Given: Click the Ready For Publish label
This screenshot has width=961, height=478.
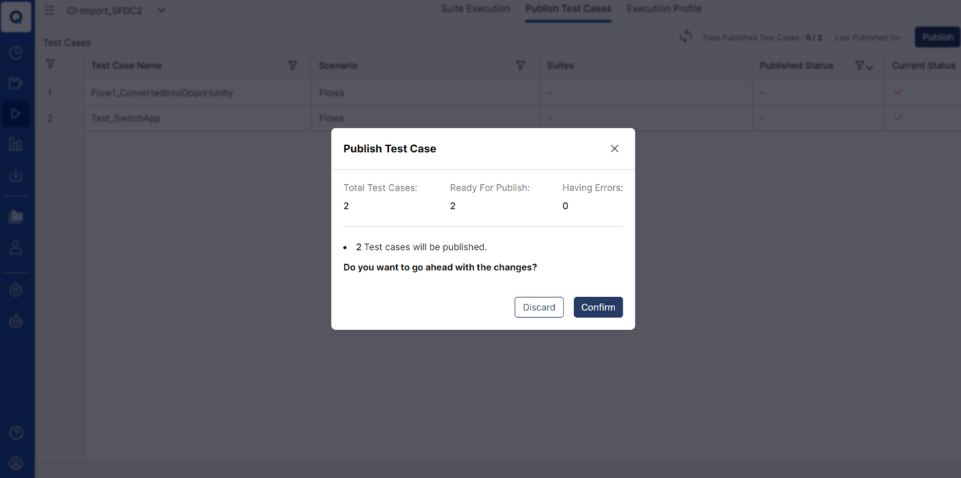Looking at the screenshot, I should [x=490, y=188].
